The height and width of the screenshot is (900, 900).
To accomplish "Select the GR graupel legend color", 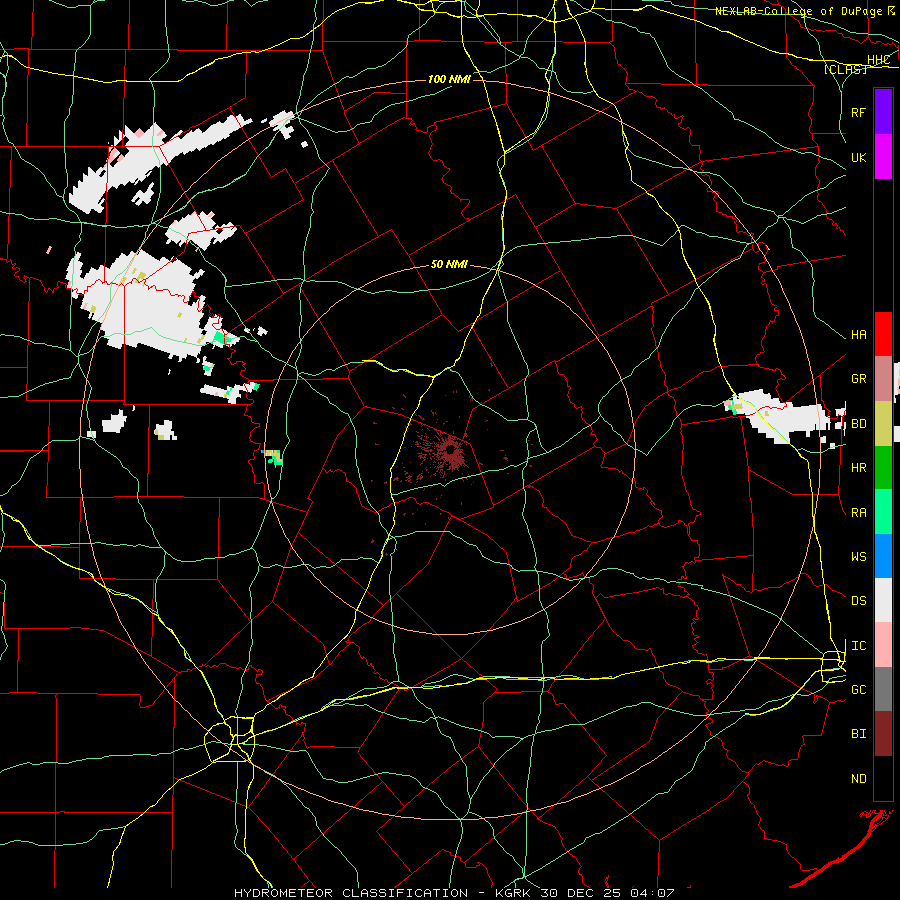I will (883, 379).
